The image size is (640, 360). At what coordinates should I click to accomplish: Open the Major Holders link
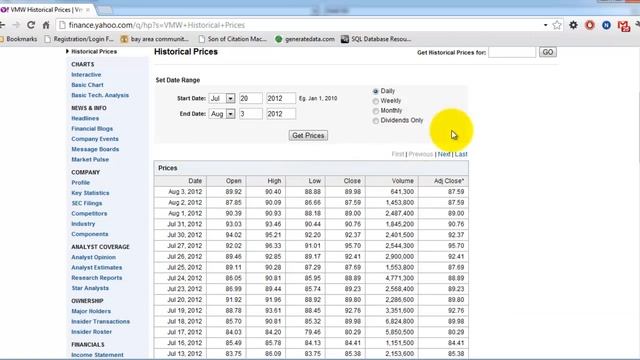point(91,311)
